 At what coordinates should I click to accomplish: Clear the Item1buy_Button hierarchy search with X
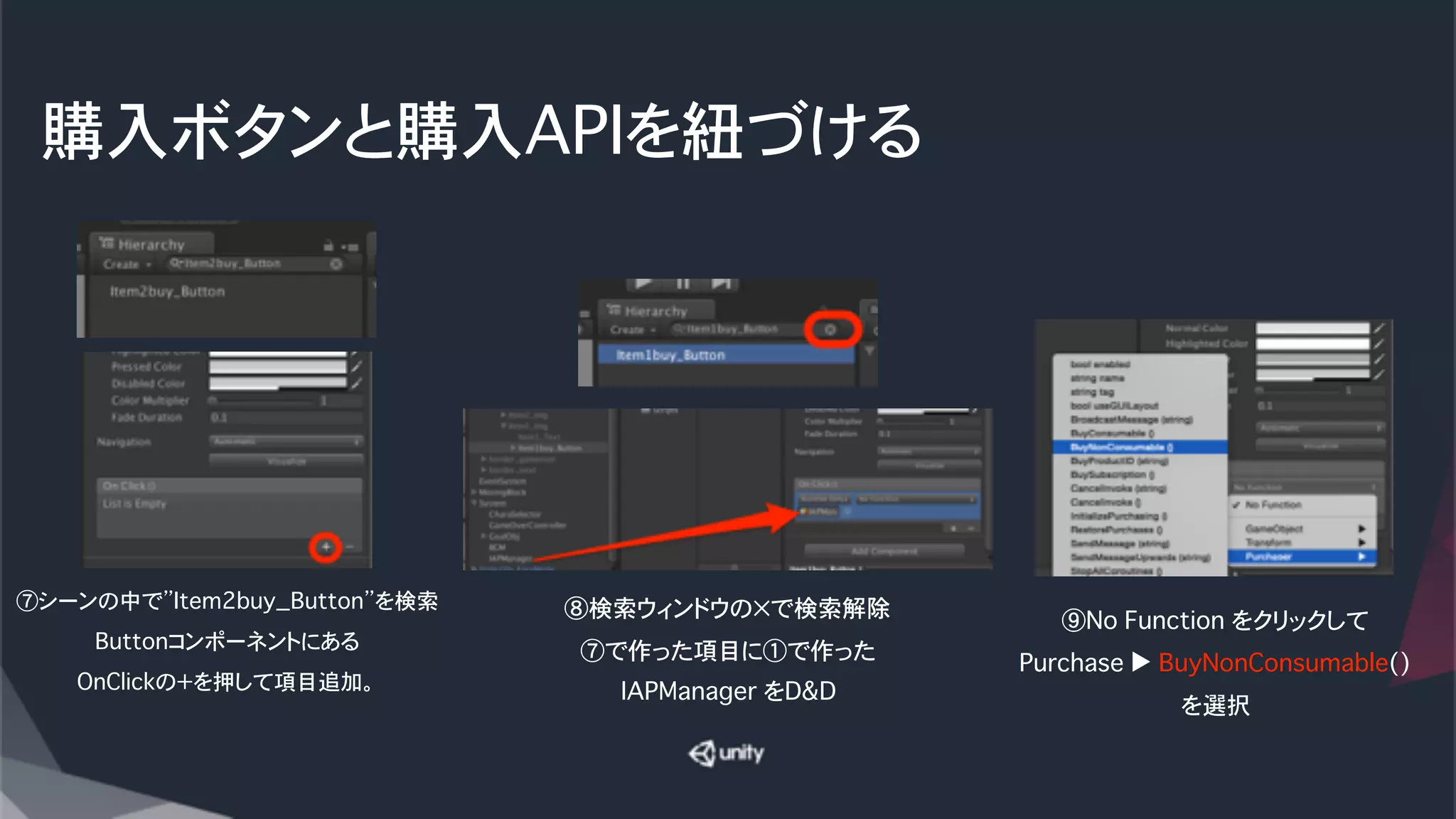coord(830,330)
